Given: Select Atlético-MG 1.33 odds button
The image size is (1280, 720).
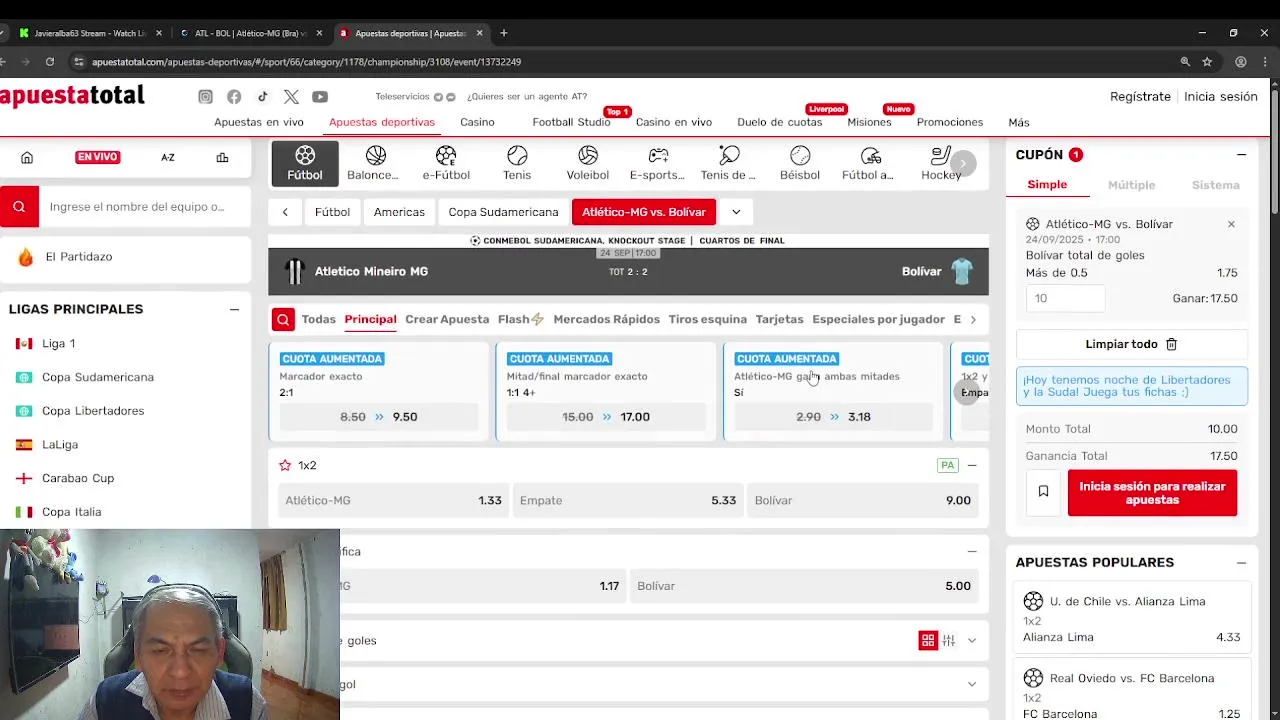Looking at the screenshot, I should click(393, 500).
